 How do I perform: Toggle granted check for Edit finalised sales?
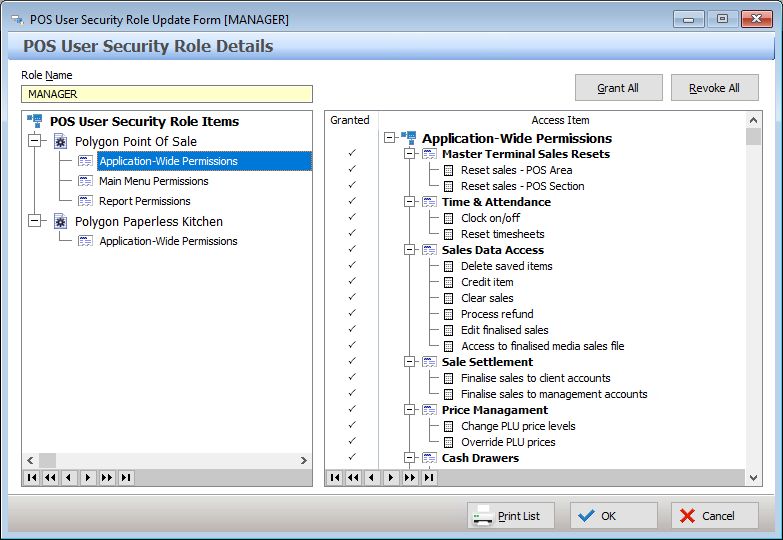pos(352,329)
